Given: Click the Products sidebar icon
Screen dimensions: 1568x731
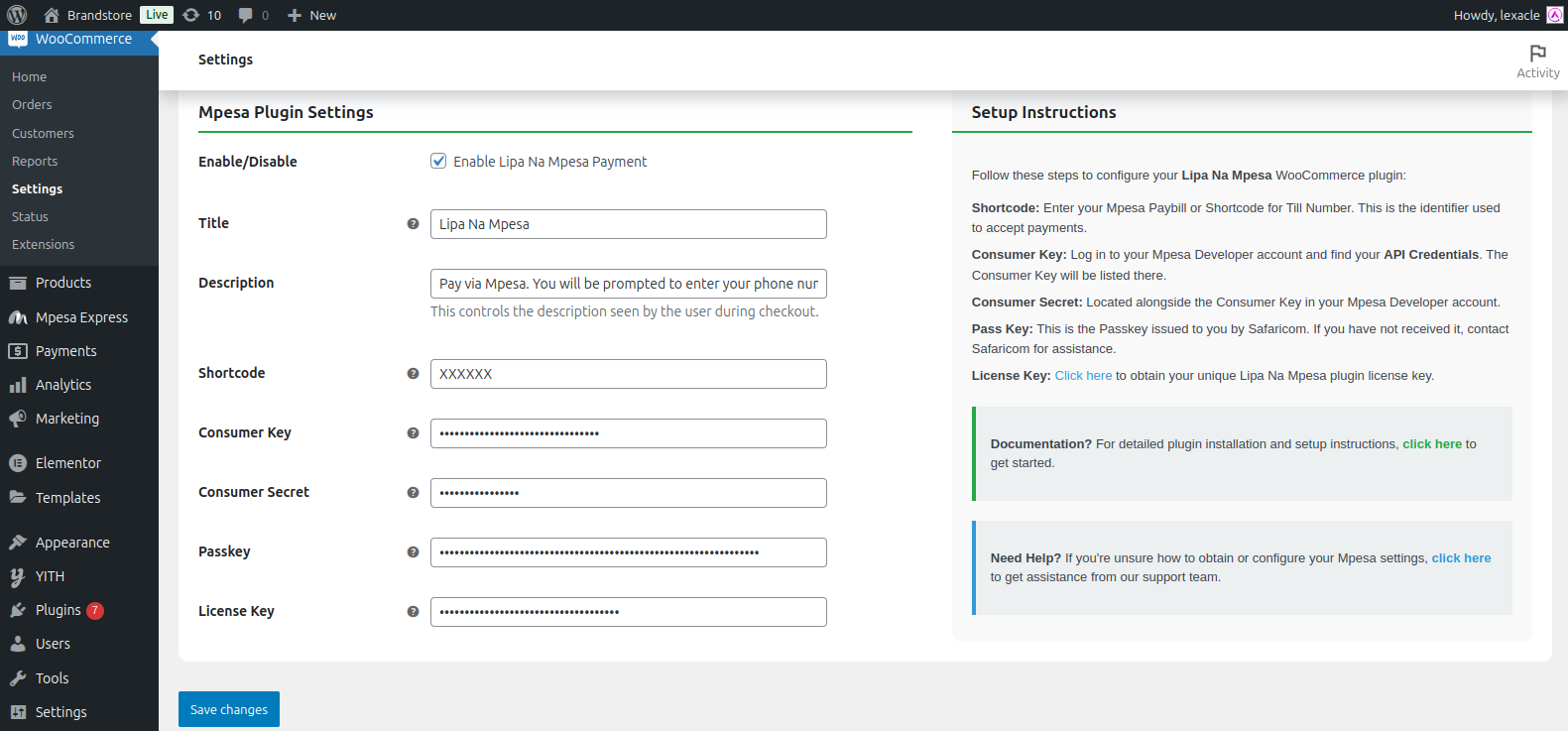Looking at the screenshot, I should (x=18, y=283).
